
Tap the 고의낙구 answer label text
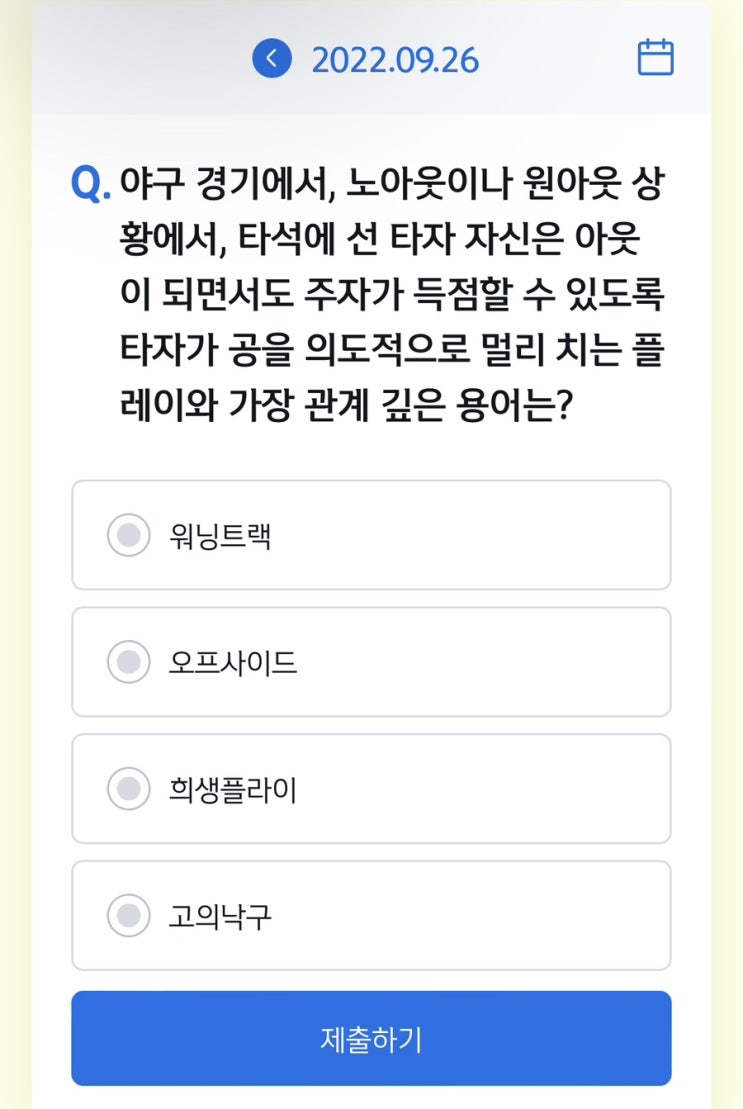point(220,916)
